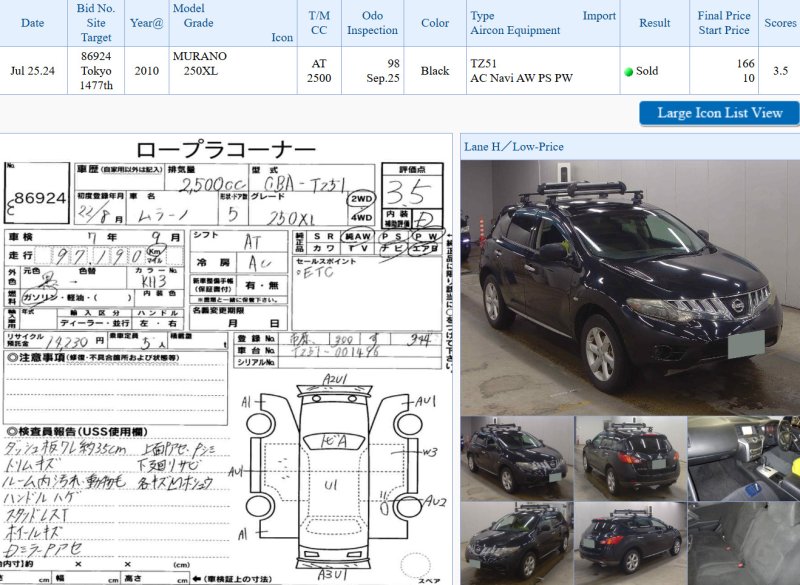Image resolution: width=800 pixels, height=585 pixels.
Task: Select the thumbnail of car front facing left
Action: pos(516,543)
